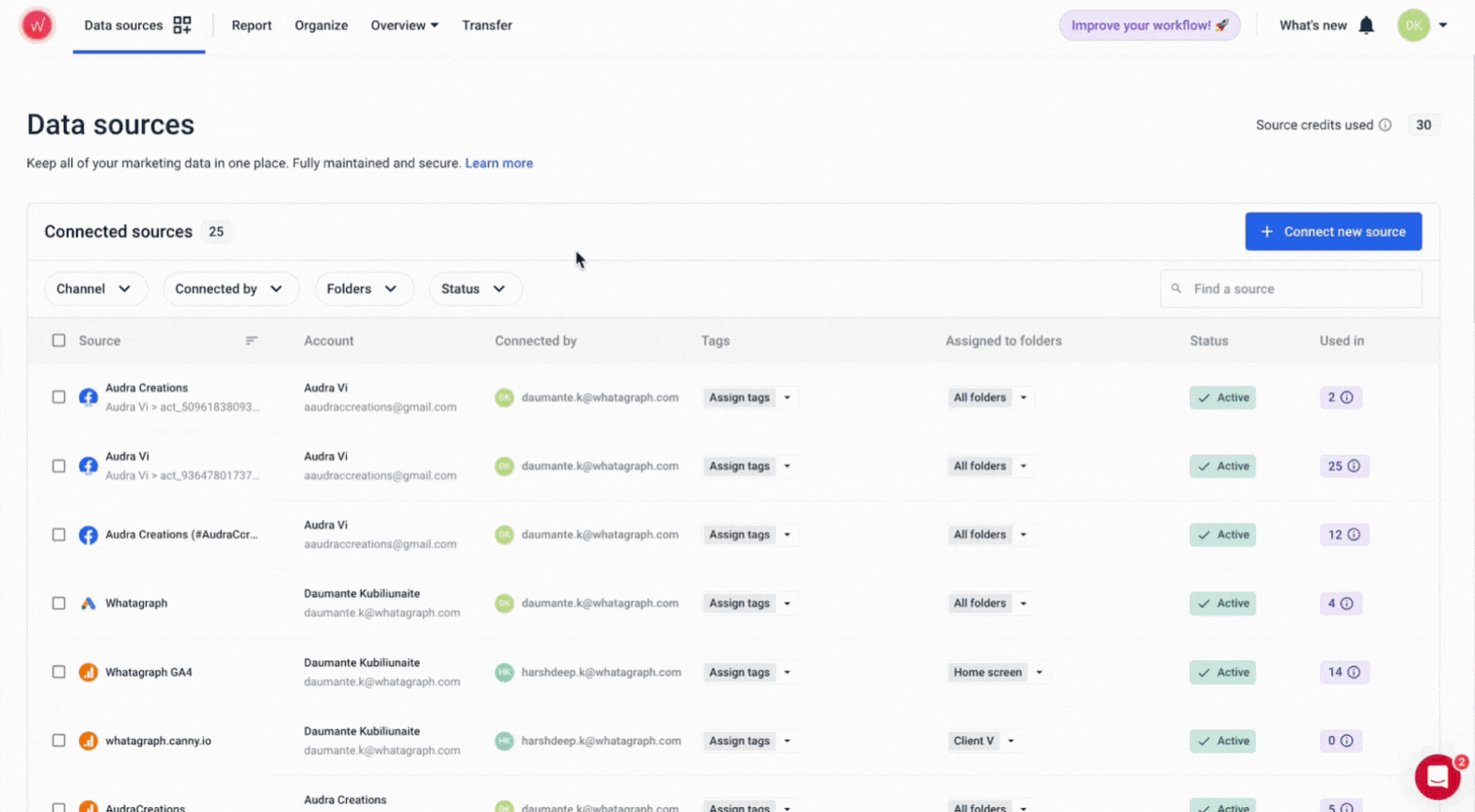Show Source credits used info tooltip
Viewport: 1475px width, 812px height.
click(1385, 125)
